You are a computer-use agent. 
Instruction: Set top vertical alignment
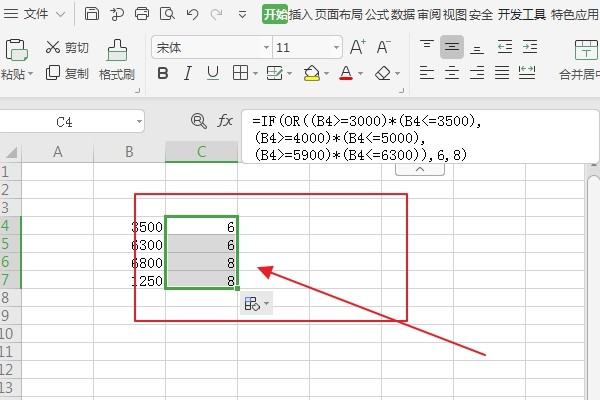pos(427,47)
